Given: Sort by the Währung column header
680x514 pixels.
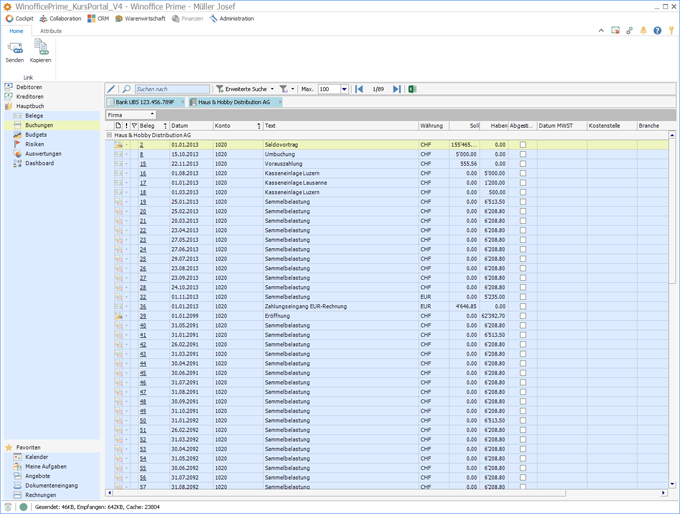Looking at the screenshot, I should tap(434, 125).
